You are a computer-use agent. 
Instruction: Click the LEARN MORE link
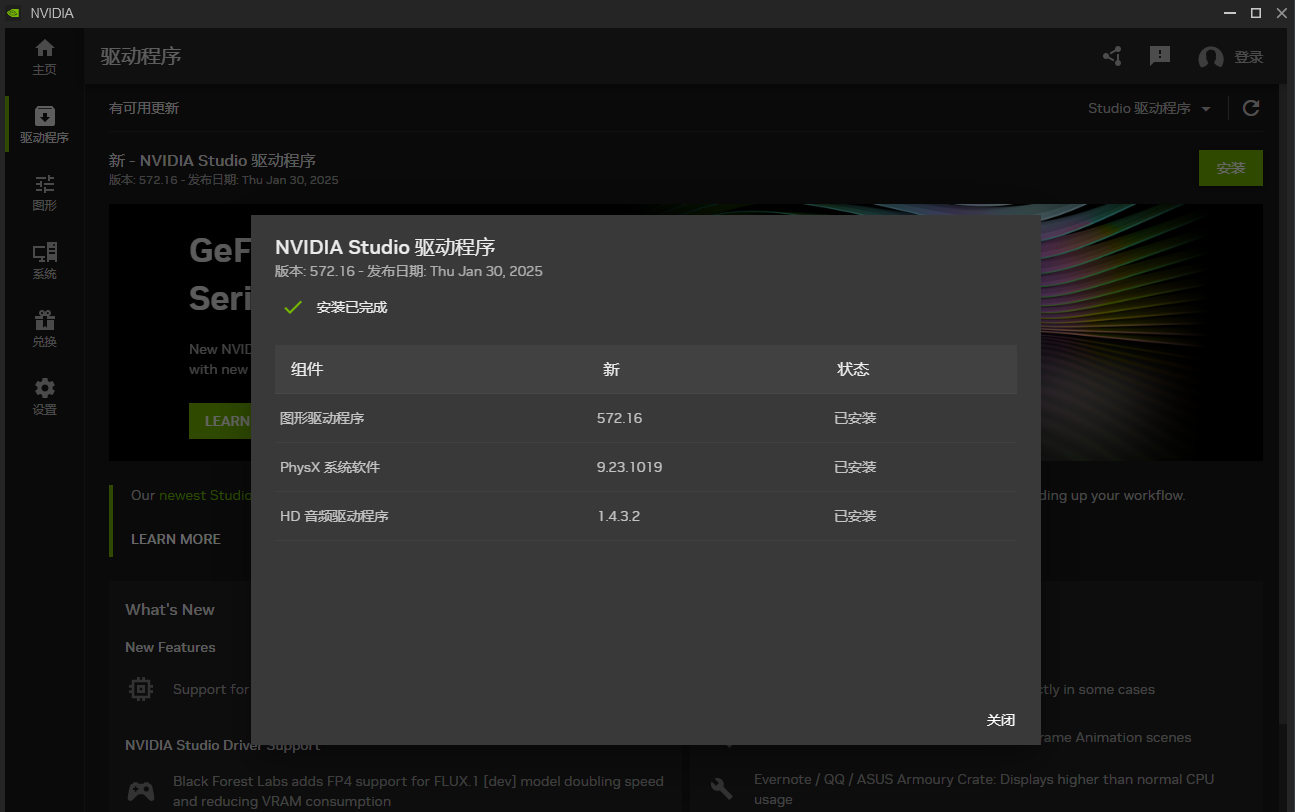click(x=176, y=539)
